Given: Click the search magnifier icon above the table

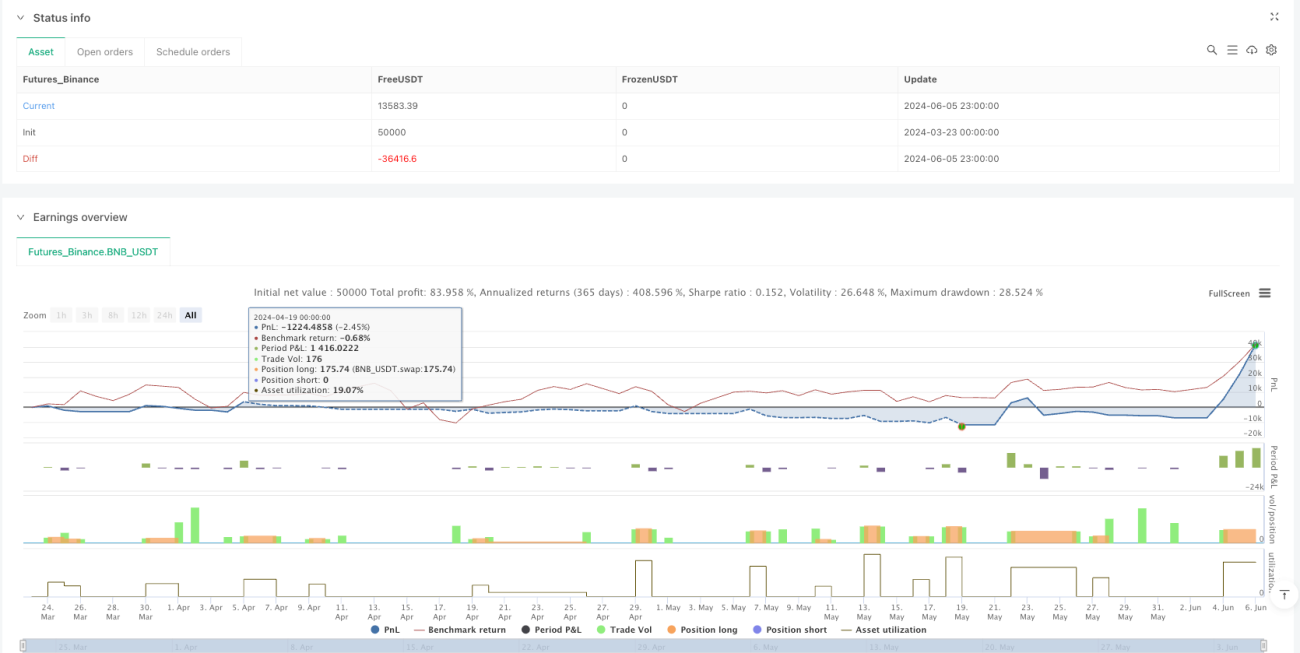Looking at the screenshot, I should [x=1212, y=50].
